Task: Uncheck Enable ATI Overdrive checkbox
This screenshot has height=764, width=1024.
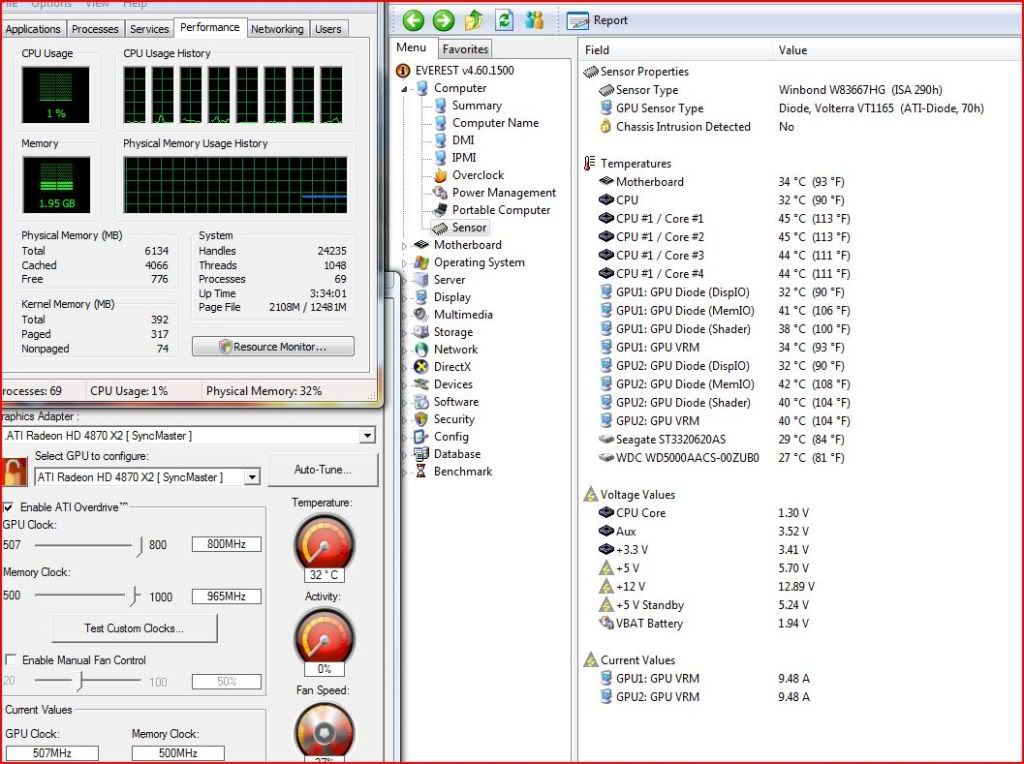Action: tap(9, 508)
